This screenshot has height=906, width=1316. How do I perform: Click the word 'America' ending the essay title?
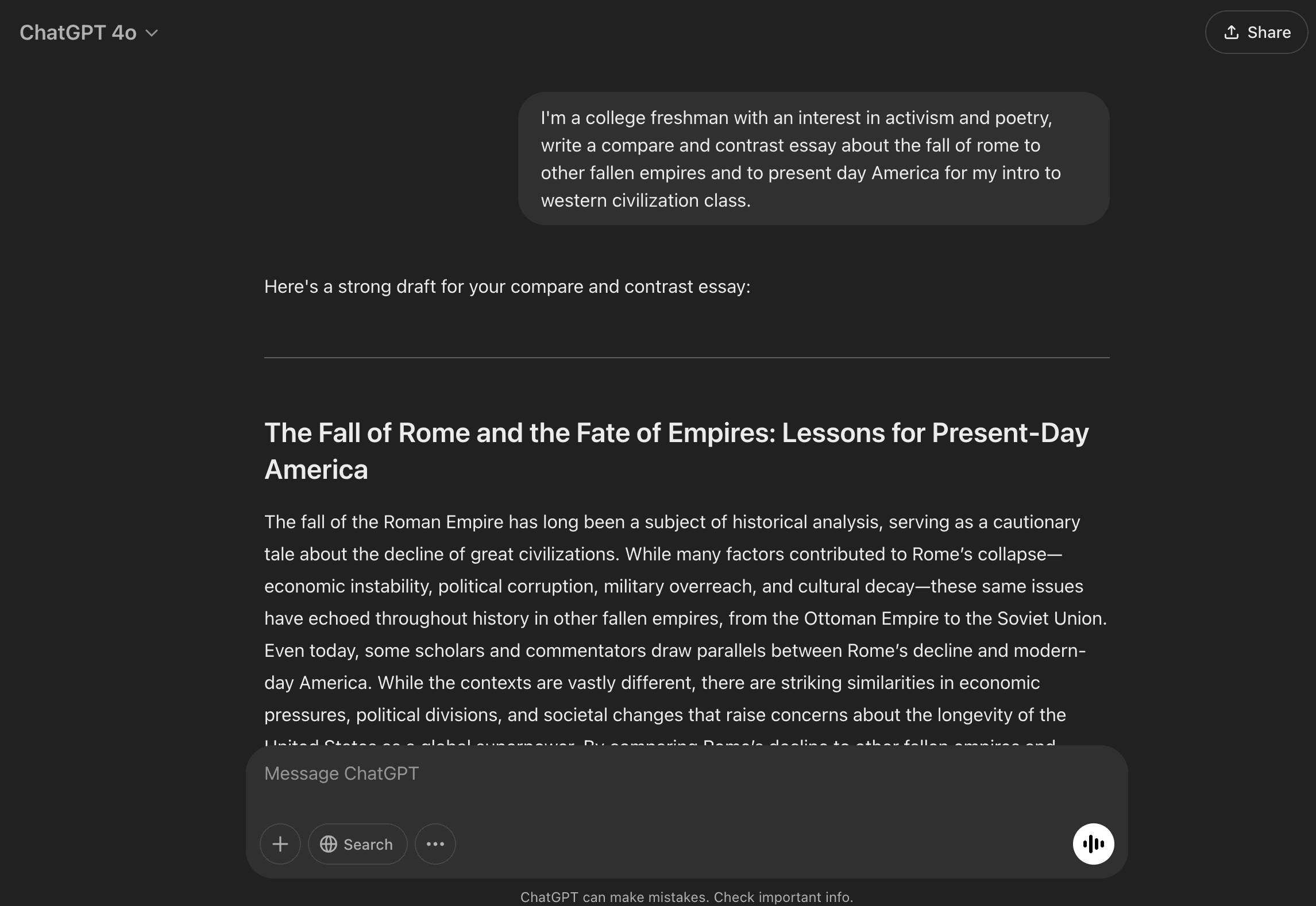[x=316, y=470]
